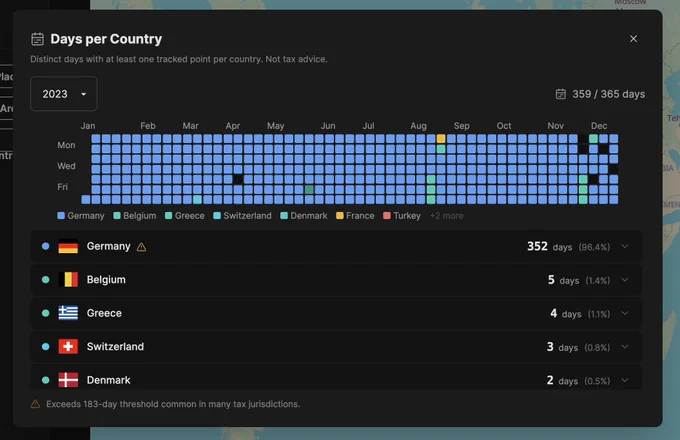Click the '(96.4%)' percentage for Germany
Image resolution: width=680 pixels, height=440 pixels.
[x=594, y=247]
